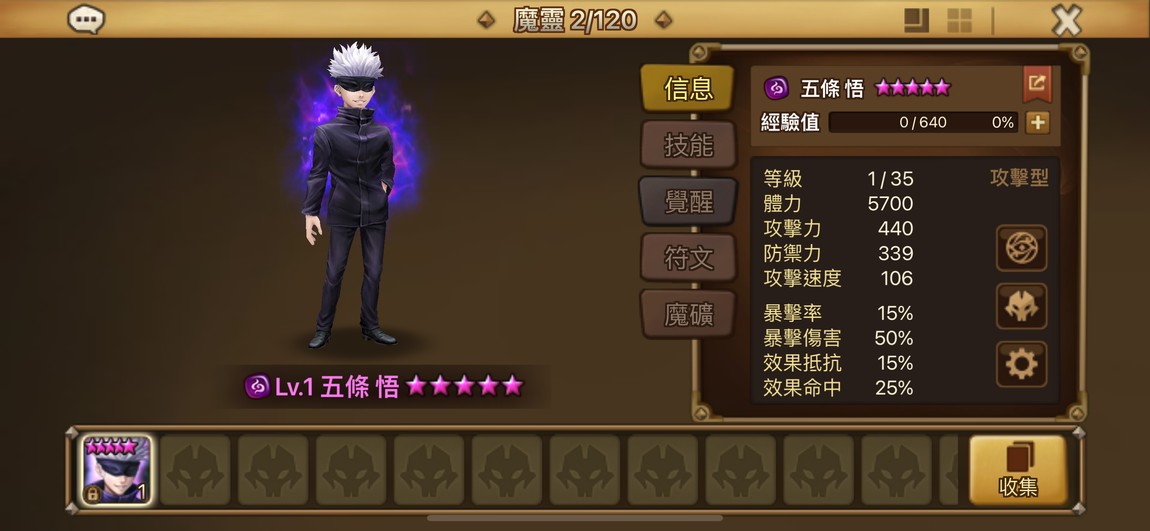Close the monster screen with the X
Image resolution: width=1150 pixels, height=531 pixels.
(1066, 20)
